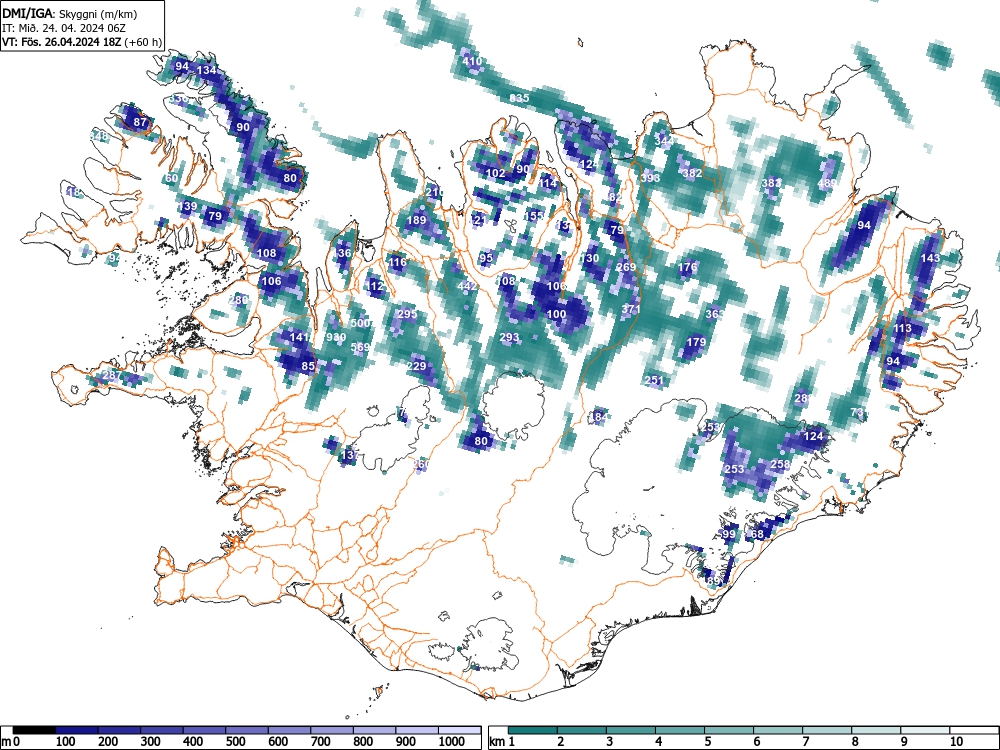Image resolution: width=1000 pixels, height=750 pixels.
Task: Click the 113 visibility value
Action: [902, 328]
